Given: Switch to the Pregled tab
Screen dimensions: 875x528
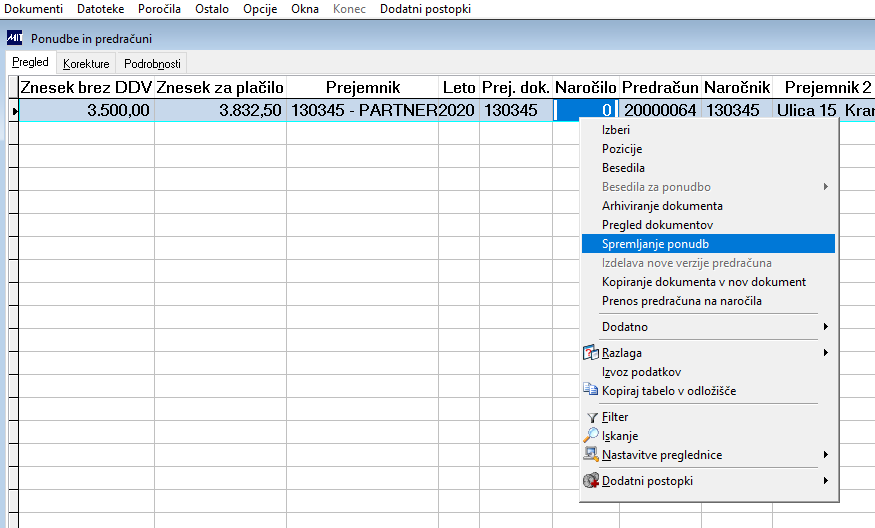Looking at the screenshot, I should (x=31, y=62).
